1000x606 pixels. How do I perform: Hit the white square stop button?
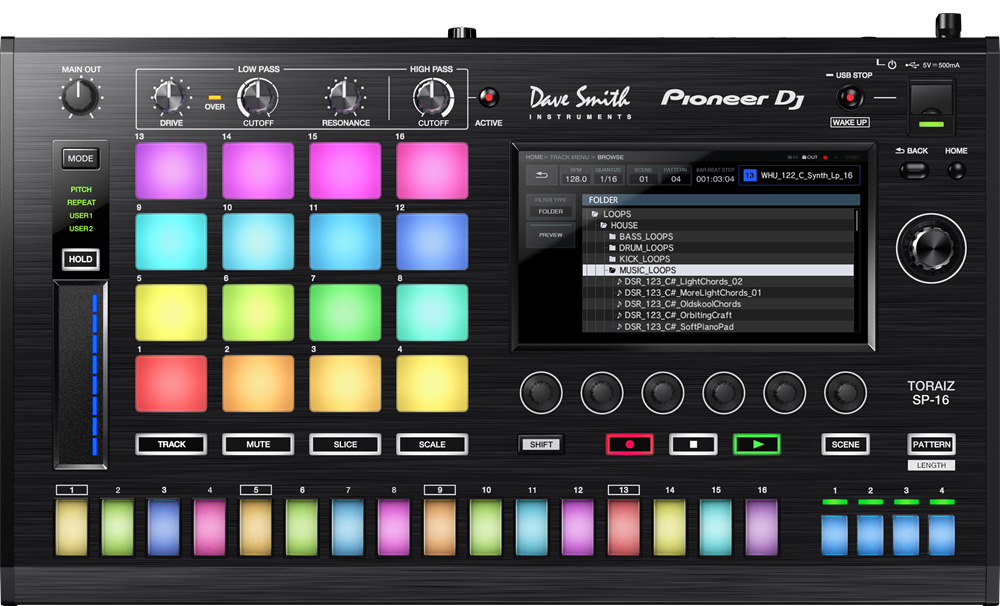tap(693, 444)
